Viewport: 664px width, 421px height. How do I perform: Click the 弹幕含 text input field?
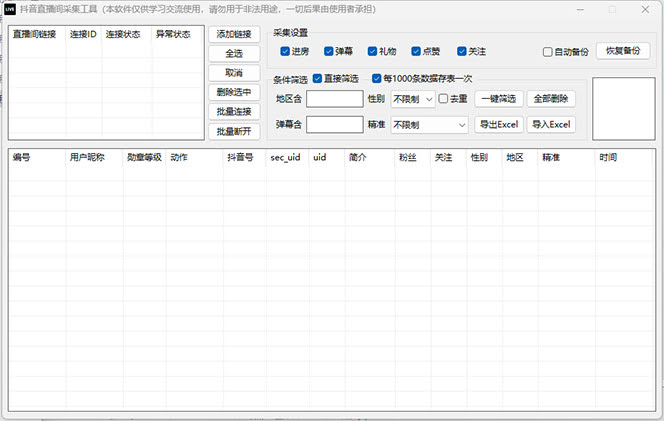[334, 125]
